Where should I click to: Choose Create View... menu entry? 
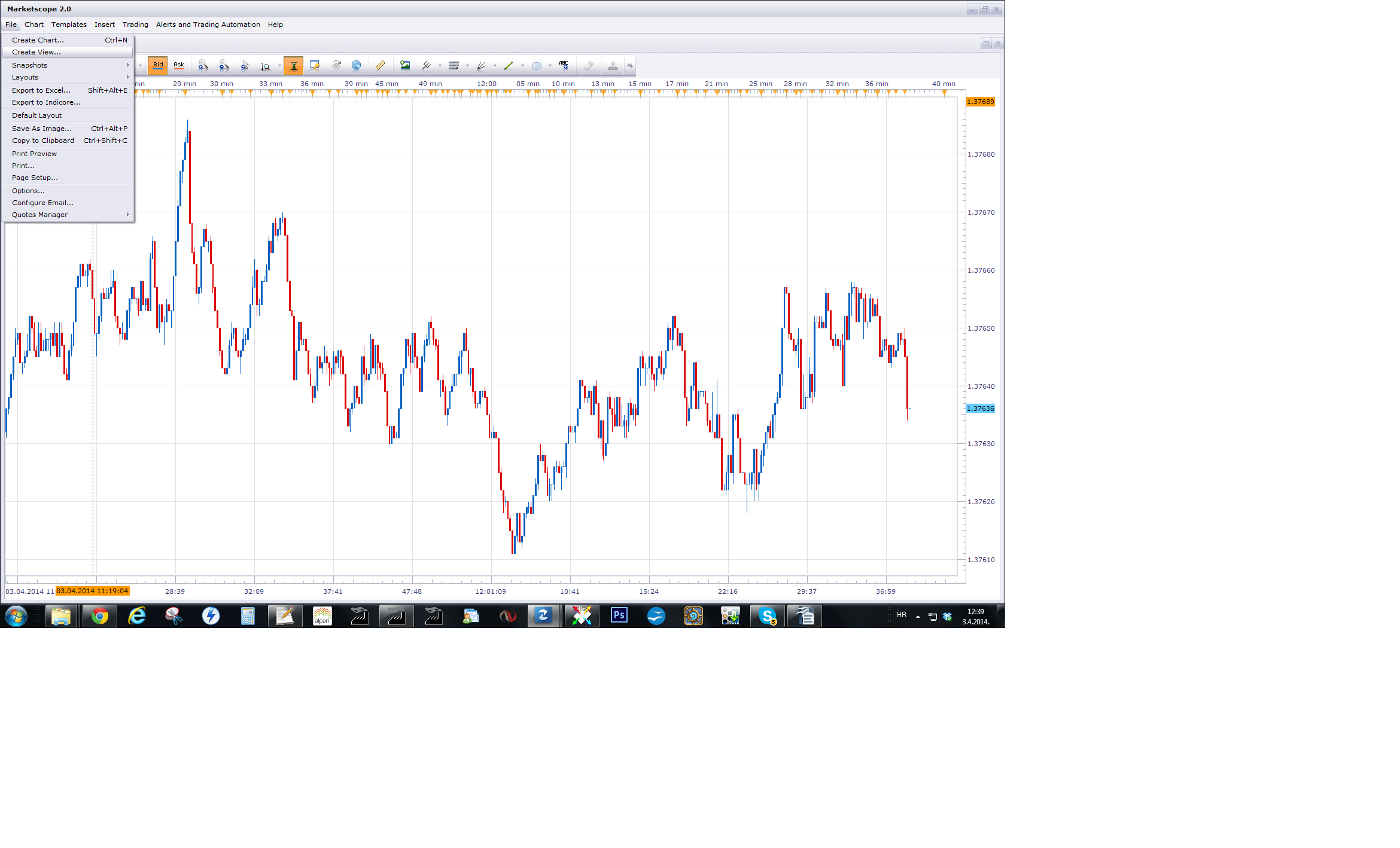(x=68, y=52)
